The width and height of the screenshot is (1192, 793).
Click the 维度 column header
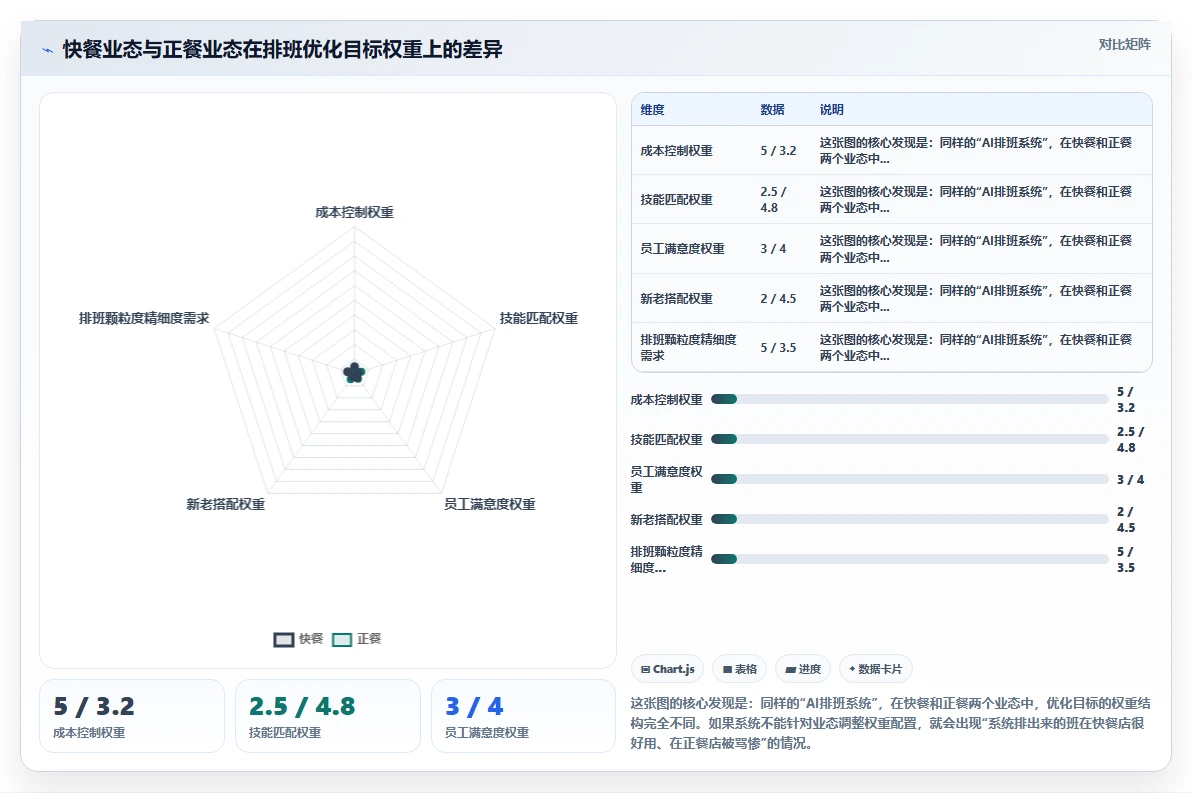[652, 109]
